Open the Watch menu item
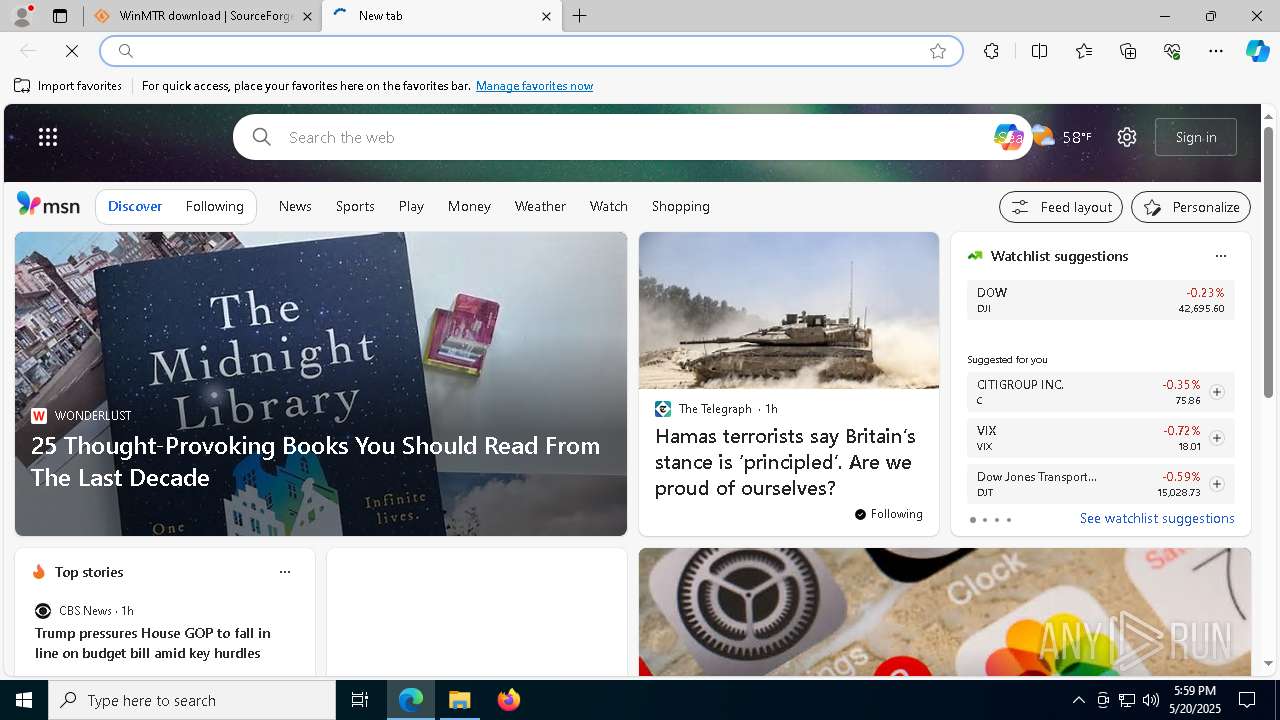The width and height of the screenshot is (1280, 720). pyautogui.click(x=609, y=206)
